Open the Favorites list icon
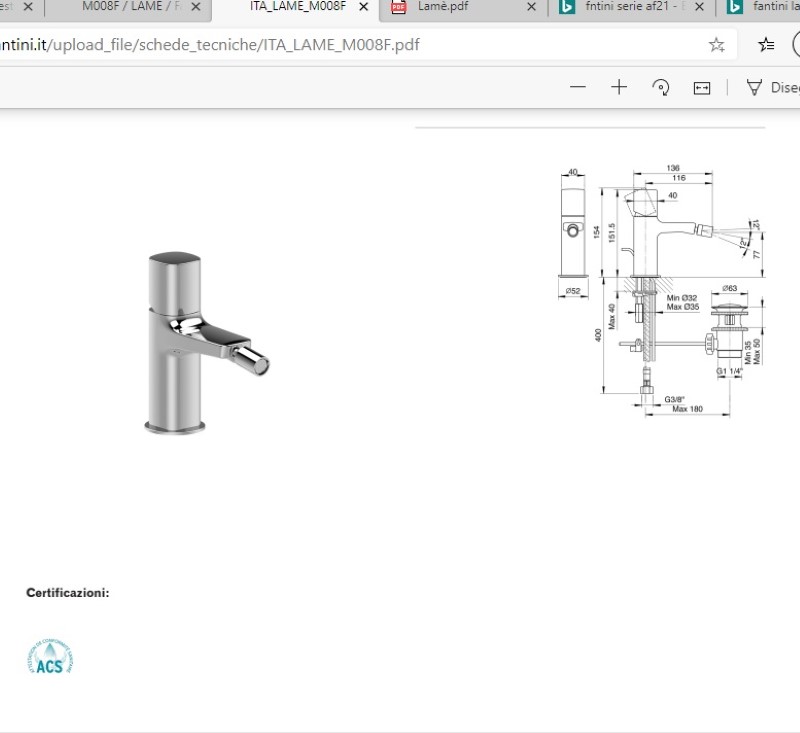Image resolution: width=800 pixels, height=733 pixels. [x=766, y=45]
